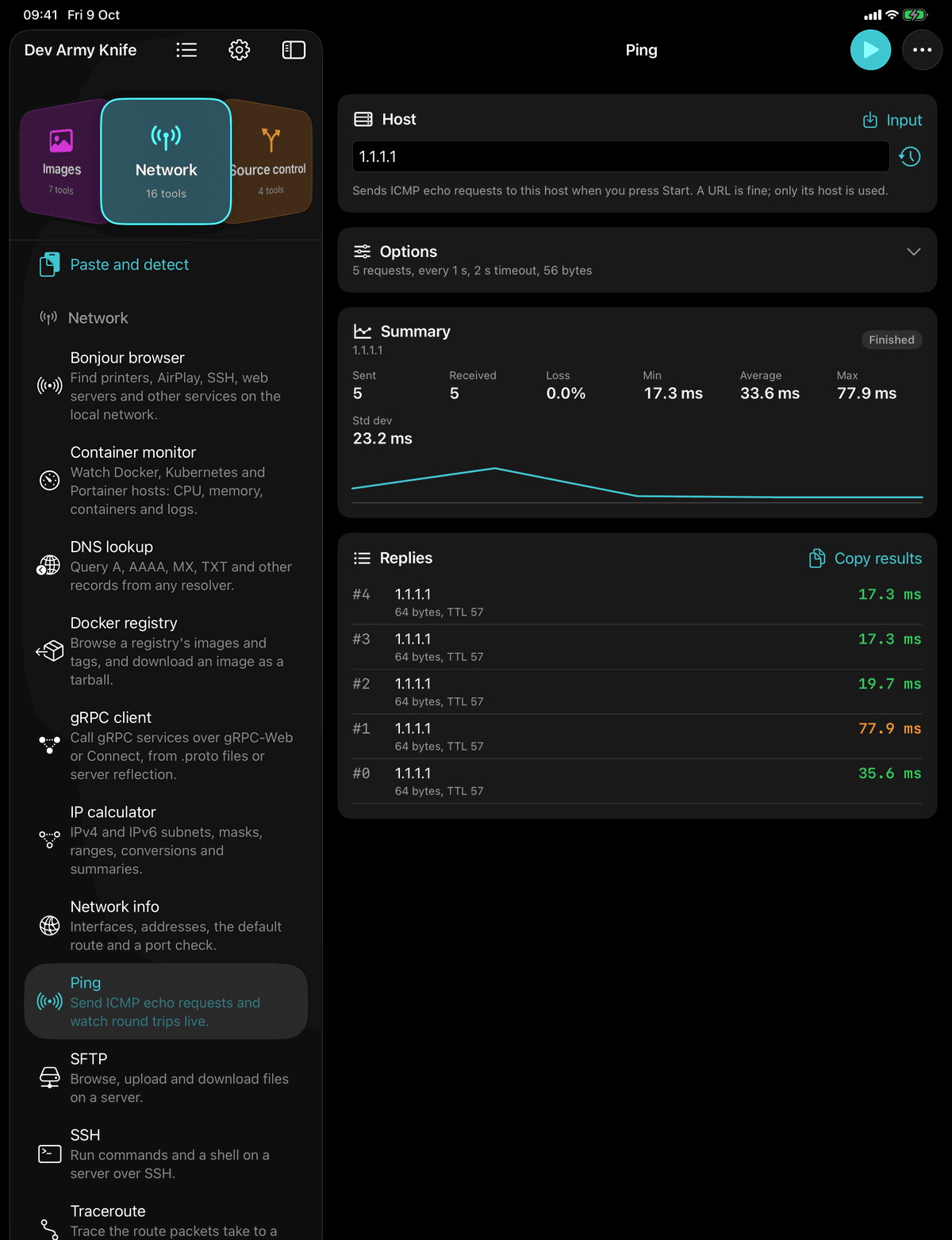Open host history clock icon
This screenshot has width=952, height=1240.
[x=910, y=156]
